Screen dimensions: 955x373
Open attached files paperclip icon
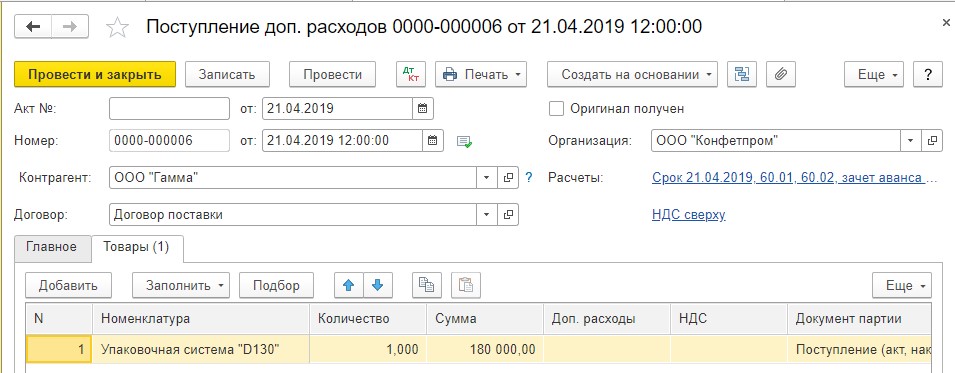780,74
